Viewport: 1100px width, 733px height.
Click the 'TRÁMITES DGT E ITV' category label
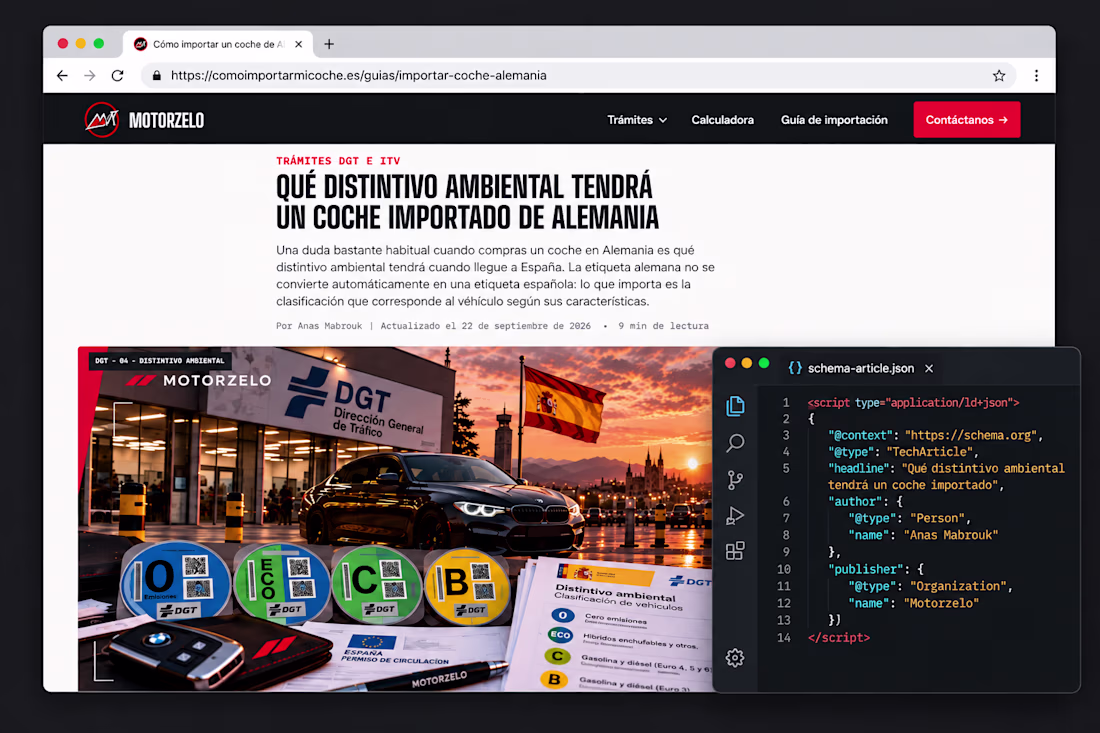338,161
